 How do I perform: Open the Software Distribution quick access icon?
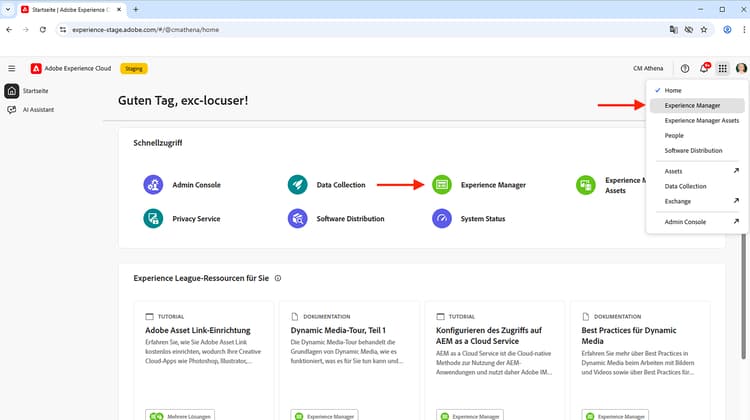coord(298,219)
